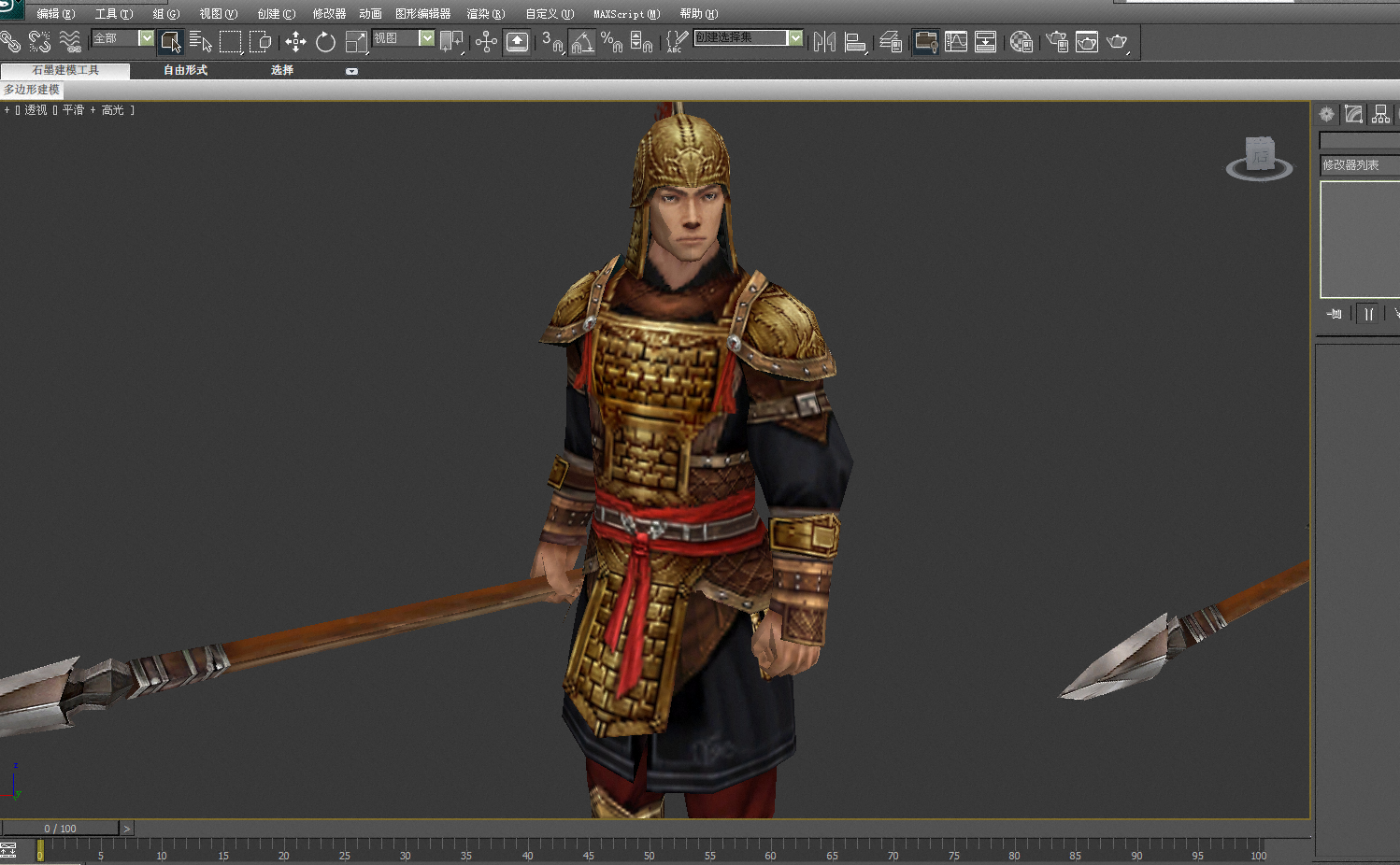Open the 修改器列表 modifier list dropdown

(x=1359, y=165)
